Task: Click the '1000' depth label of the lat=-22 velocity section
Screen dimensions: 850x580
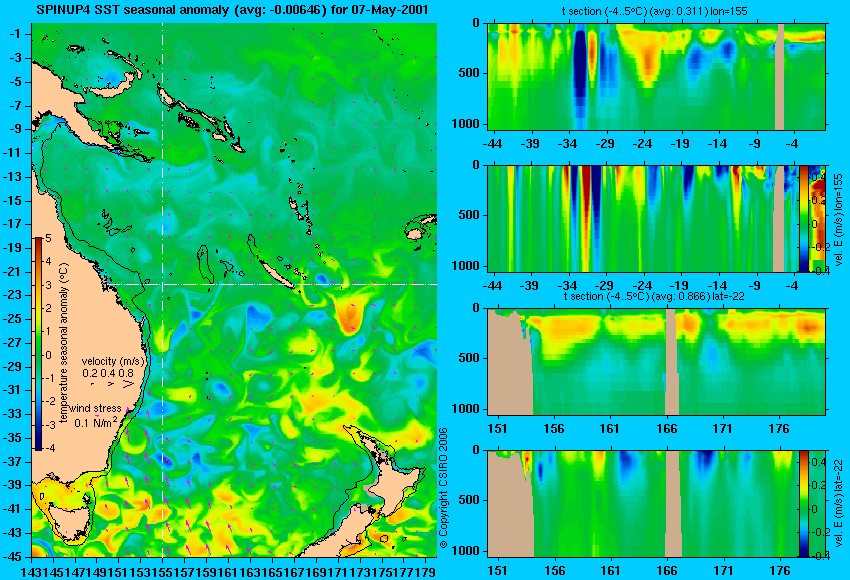Action: point(466,551)
